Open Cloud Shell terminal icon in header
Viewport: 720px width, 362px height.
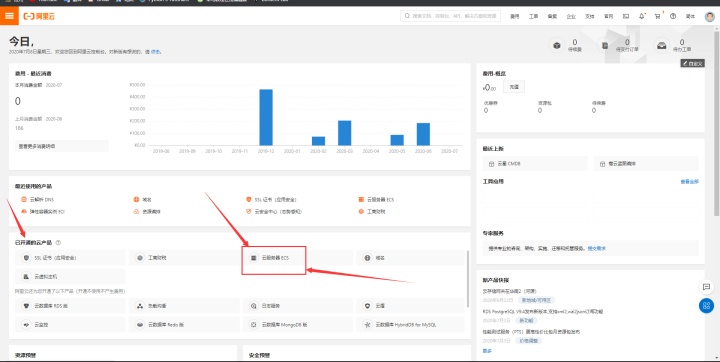(626, 17)
